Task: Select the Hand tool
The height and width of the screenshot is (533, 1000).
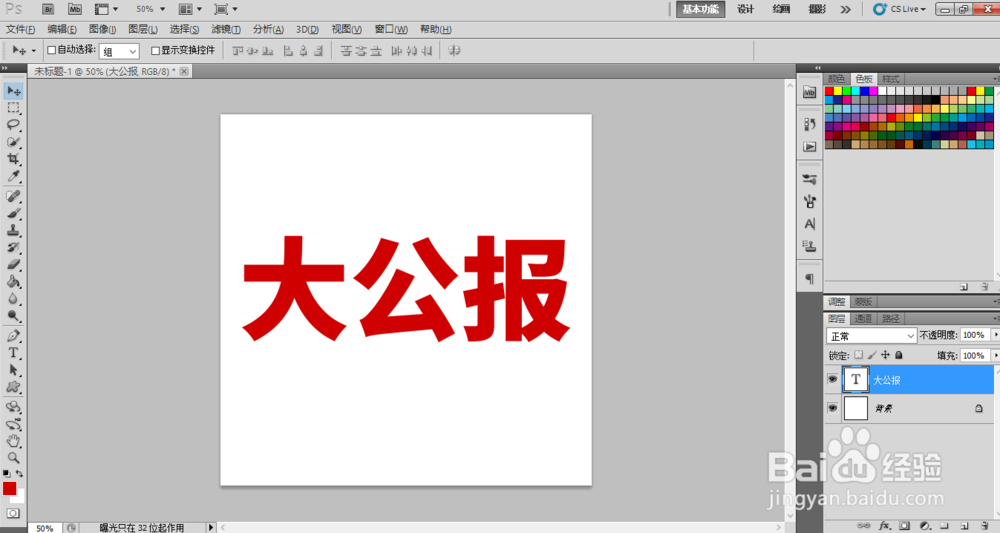Action: [x=13, y=441]
